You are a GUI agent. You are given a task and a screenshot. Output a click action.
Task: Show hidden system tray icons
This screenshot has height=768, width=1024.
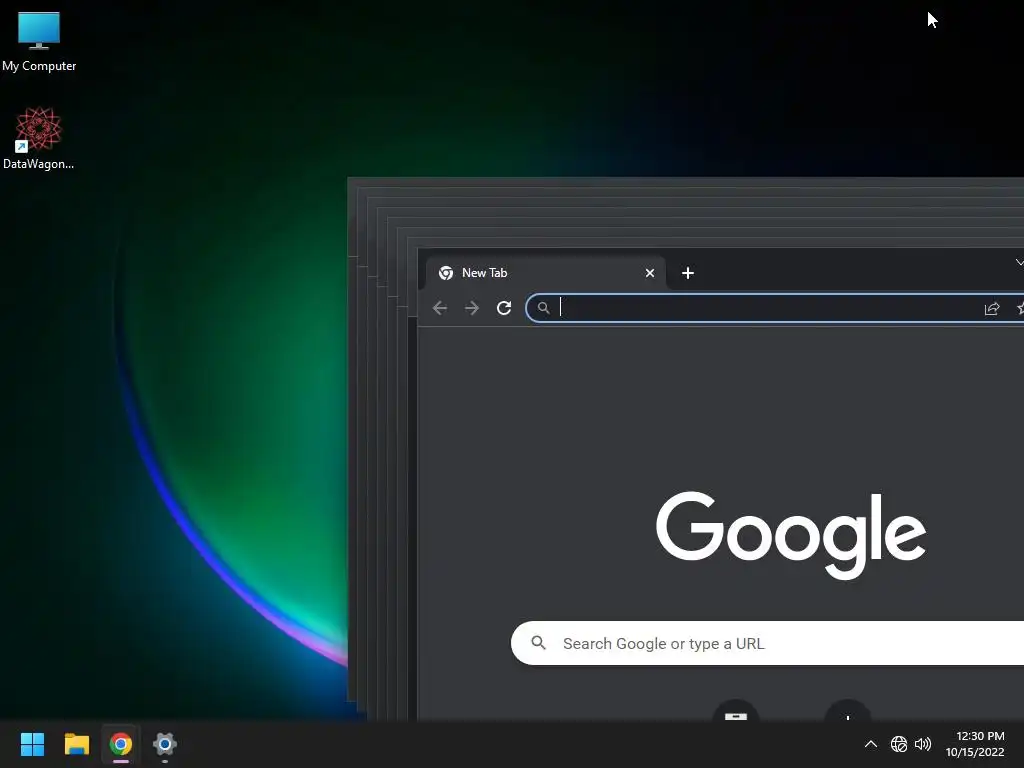[871, 744]
